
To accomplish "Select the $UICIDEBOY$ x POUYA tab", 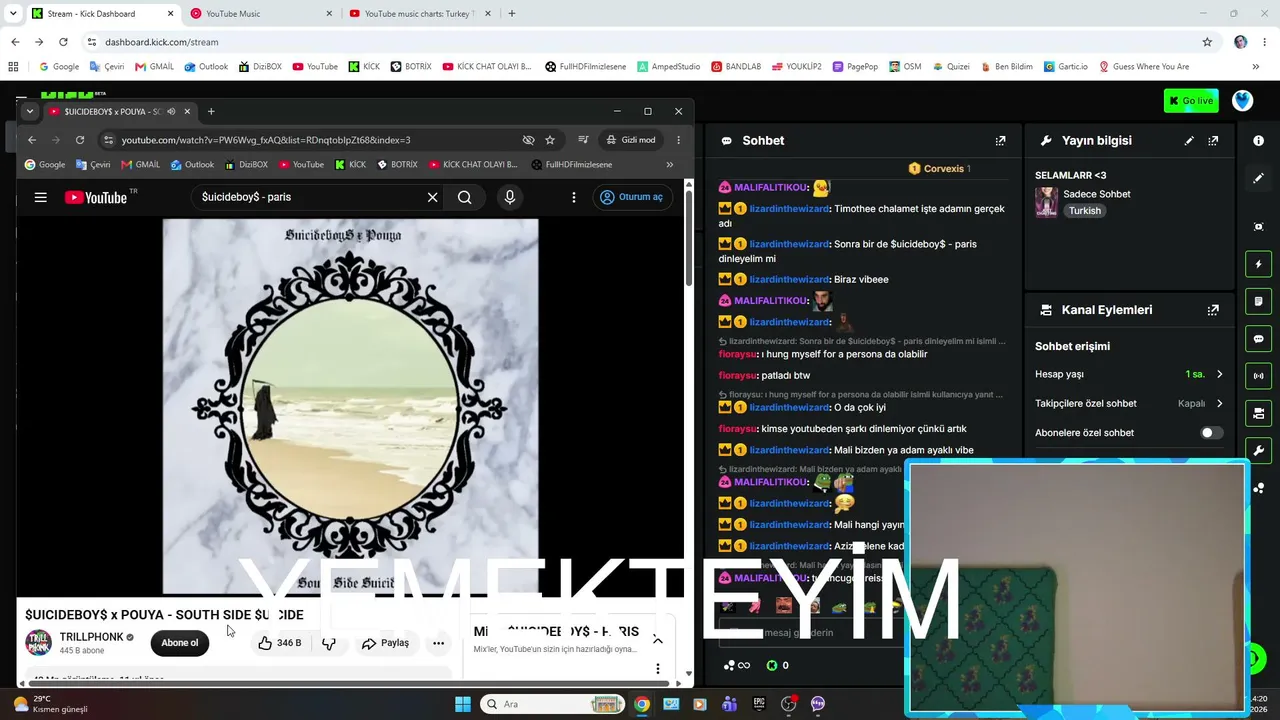I will pos(119,111).
